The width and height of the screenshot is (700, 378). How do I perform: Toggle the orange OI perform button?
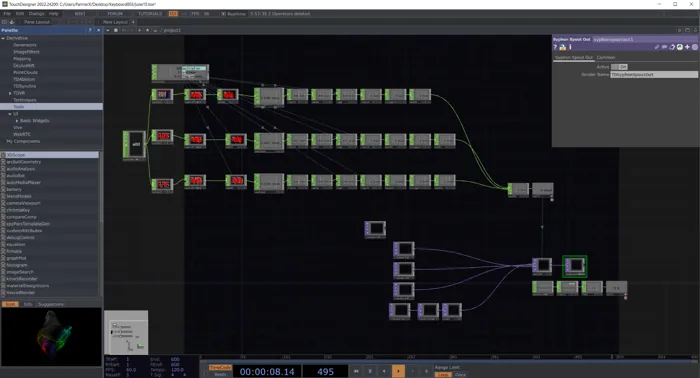[x=173, y=14]
